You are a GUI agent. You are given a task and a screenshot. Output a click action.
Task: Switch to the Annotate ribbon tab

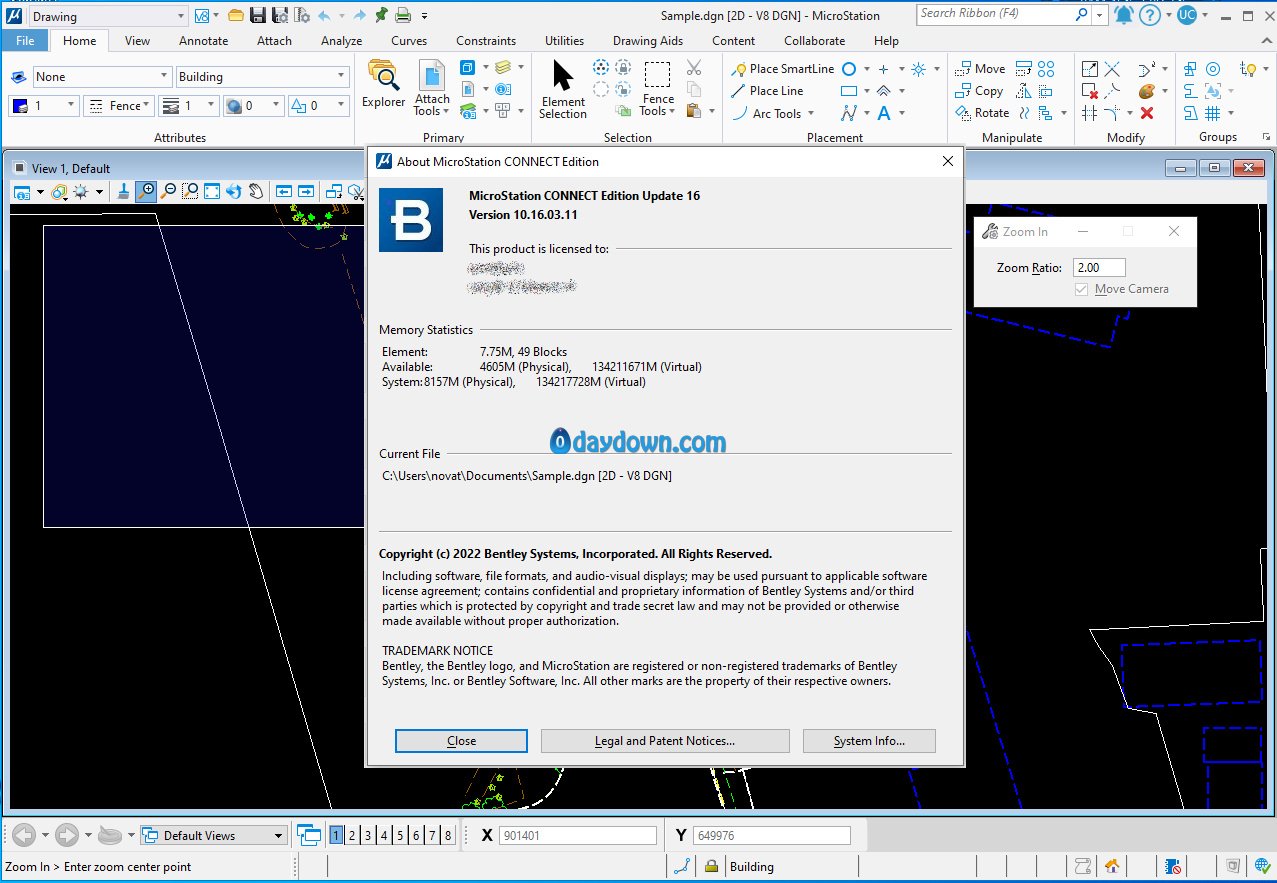[203, 41]
